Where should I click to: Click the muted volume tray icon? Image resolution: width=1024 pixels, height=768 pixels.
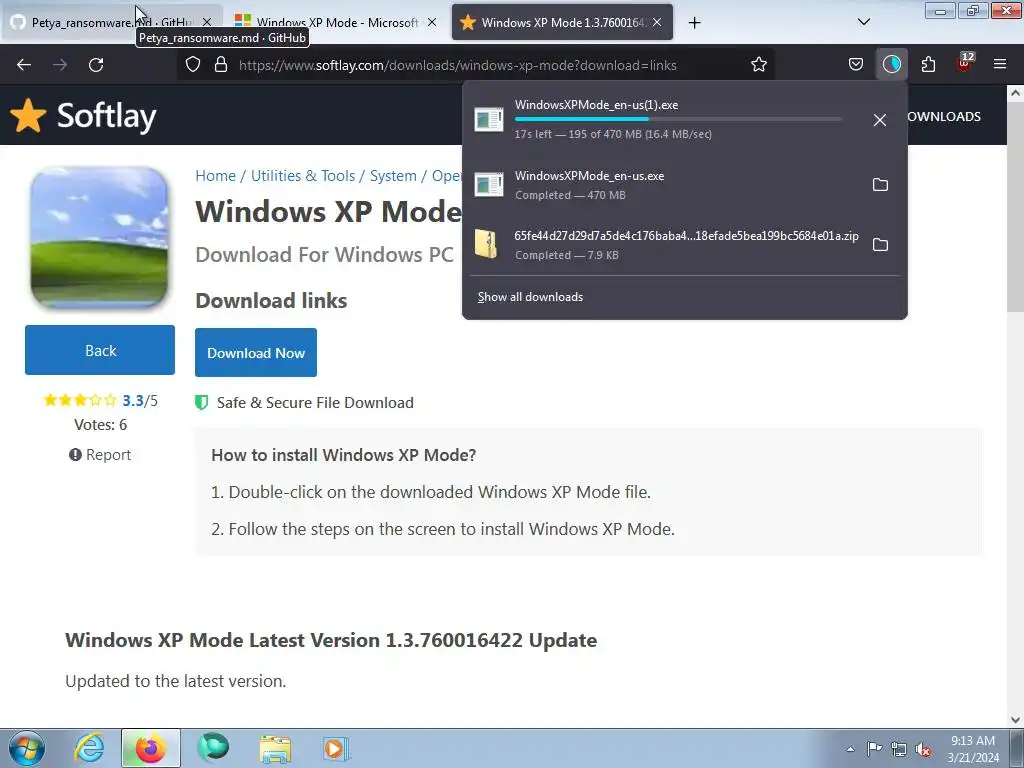(x=923, y=749)
